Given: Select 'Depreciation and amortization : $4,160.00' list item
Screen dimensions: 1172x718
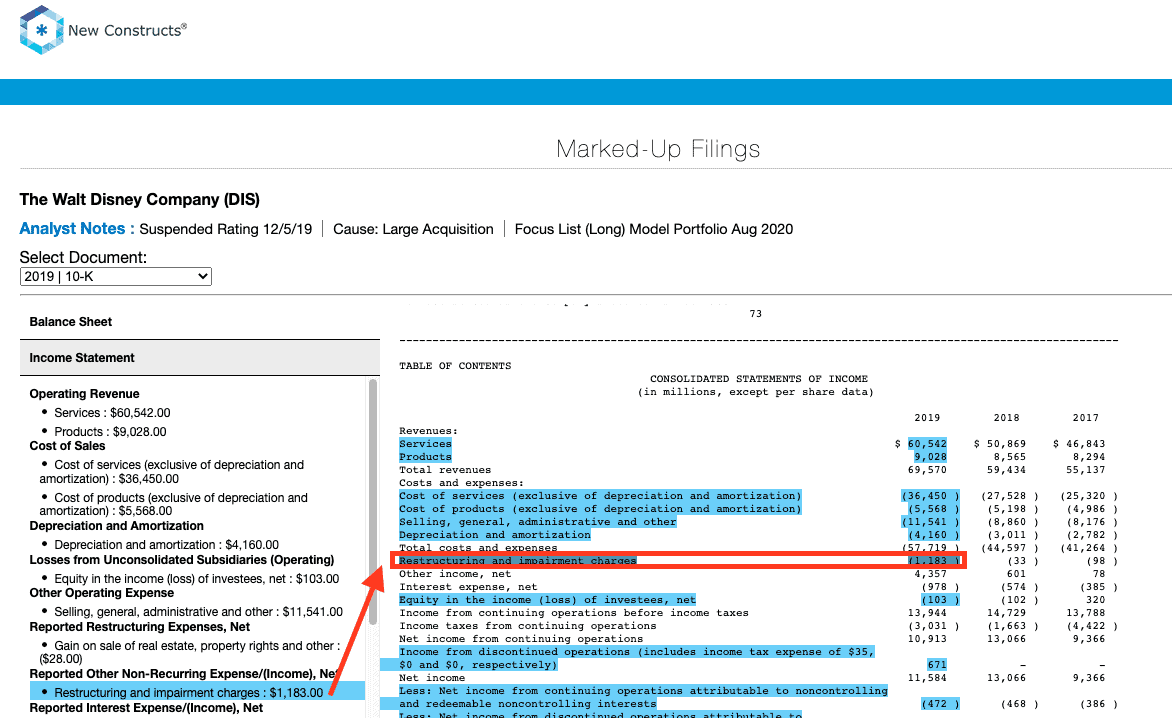Looking at the screenshot, I should coord(167,545).
